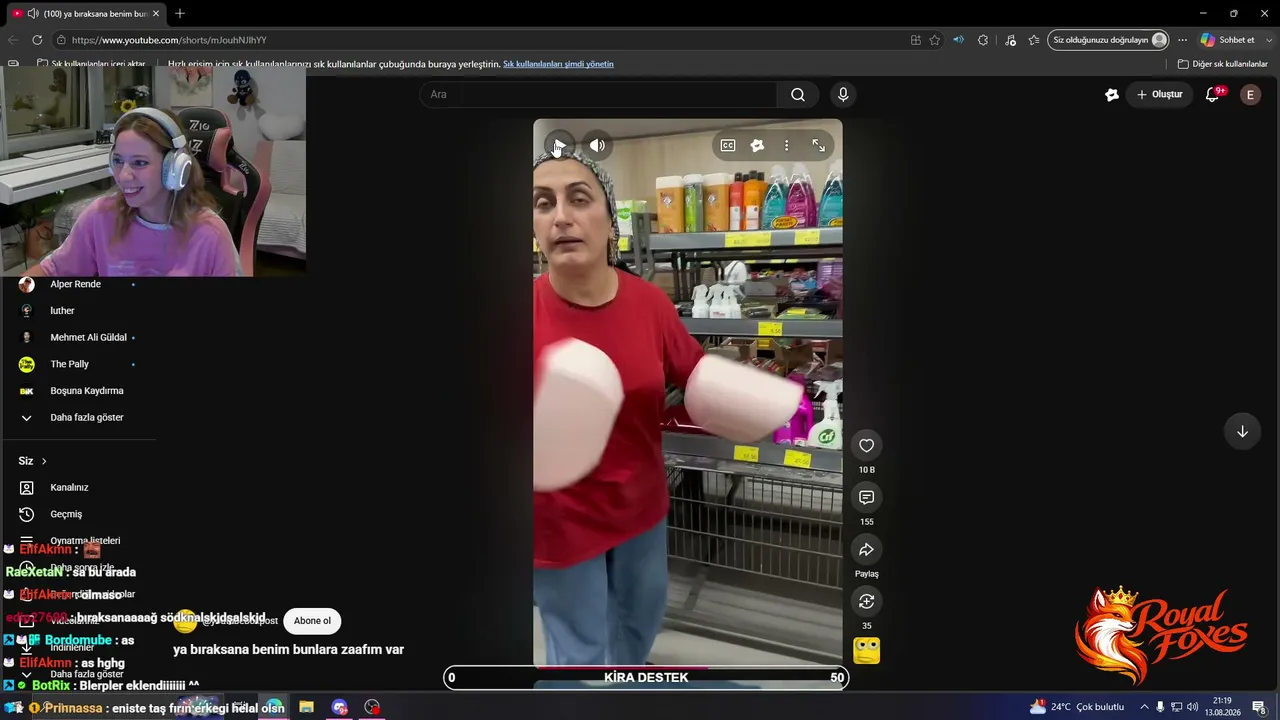Add this page to favorites star
1280x720 pixels.
[x=934, y=40]
